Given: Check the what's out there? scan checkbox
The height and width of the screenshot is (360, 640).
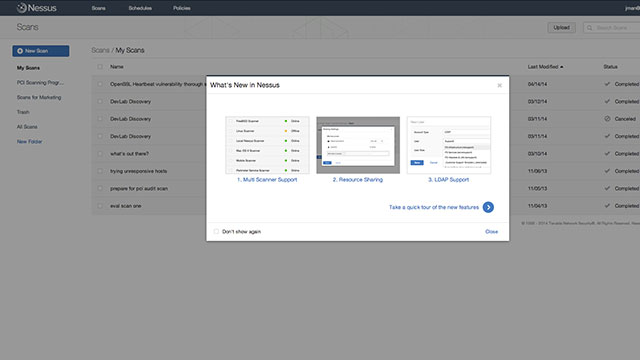Looking at the screenshot, I should (x=100, y=153).
